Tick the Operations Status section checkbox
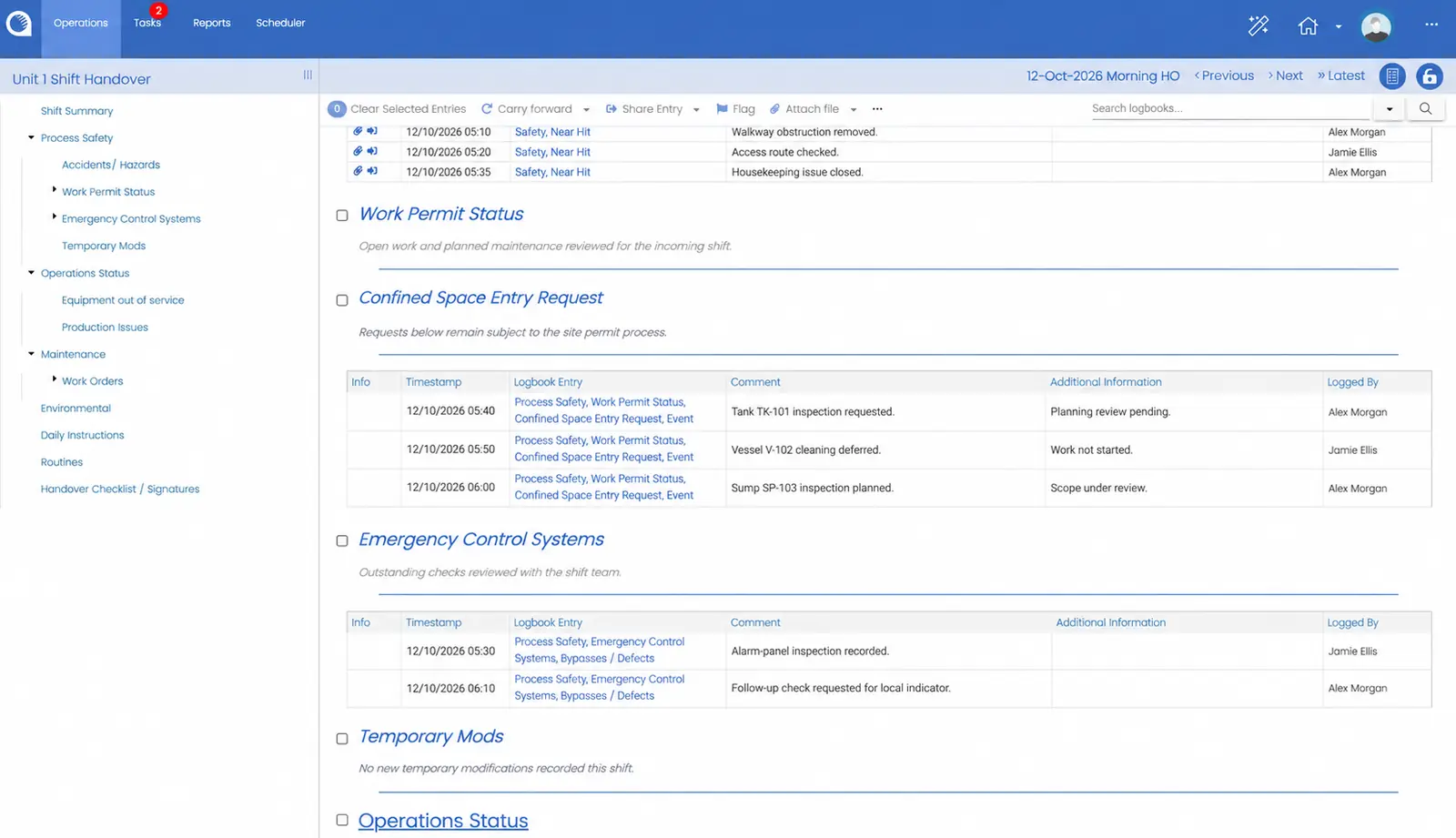 [x=342, y=820]
